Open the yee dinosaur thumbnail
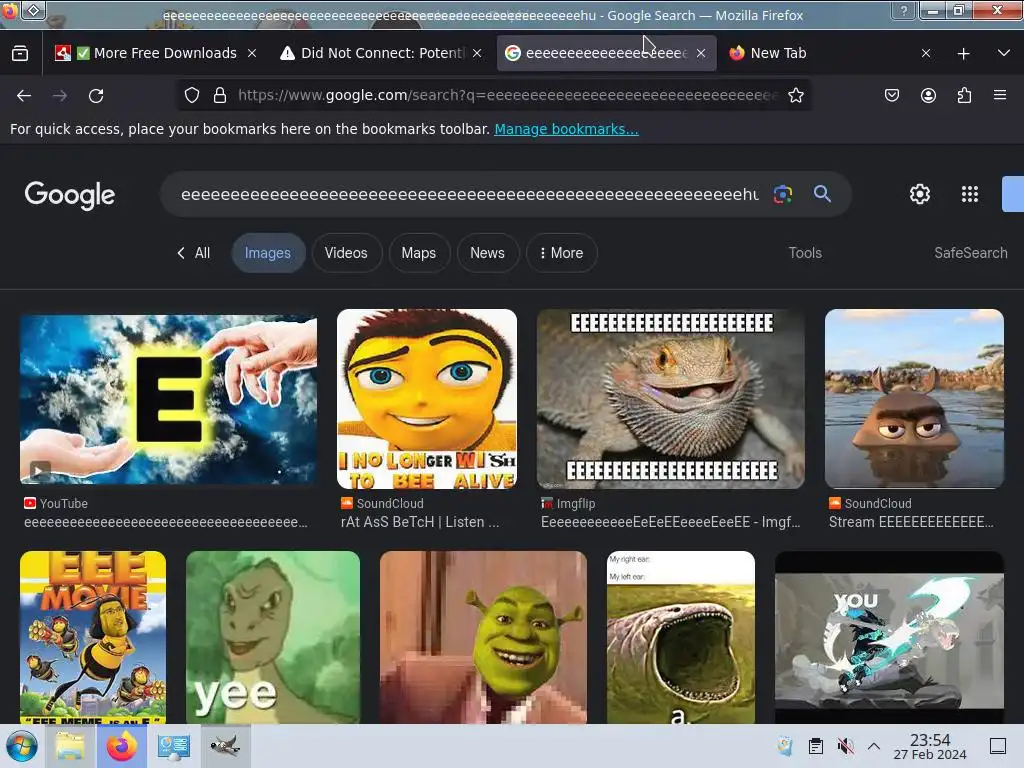Screen dimensions: 1024x768 pos(273,637)
